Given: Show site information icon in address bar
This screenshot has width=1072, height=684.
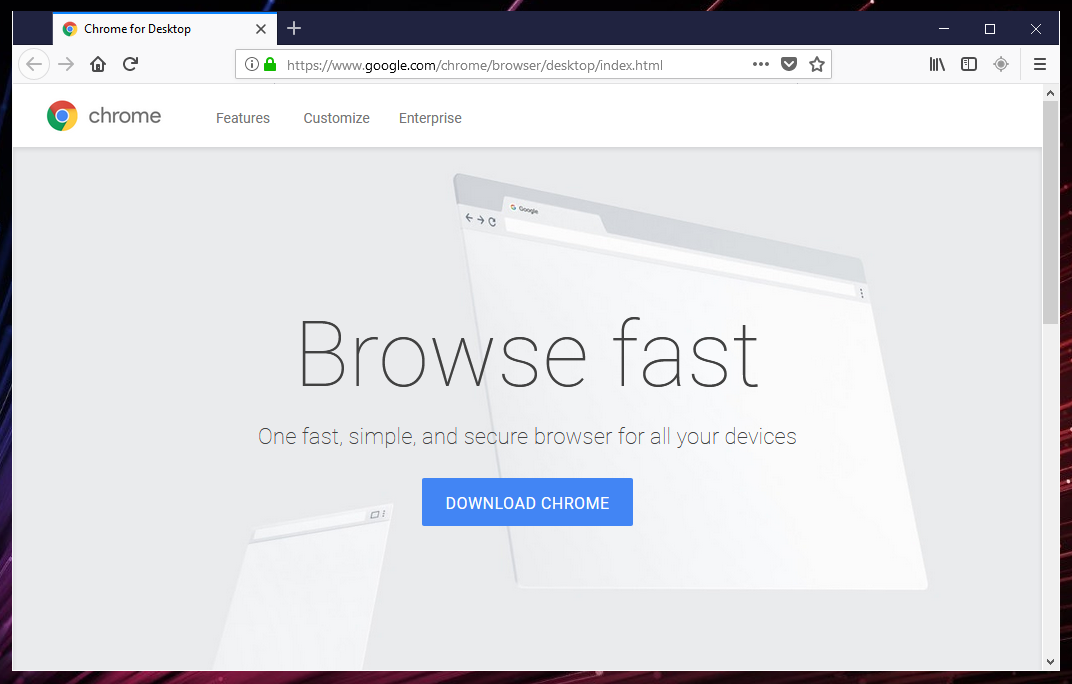Looking at the screenshot, I should pos(252,64).
